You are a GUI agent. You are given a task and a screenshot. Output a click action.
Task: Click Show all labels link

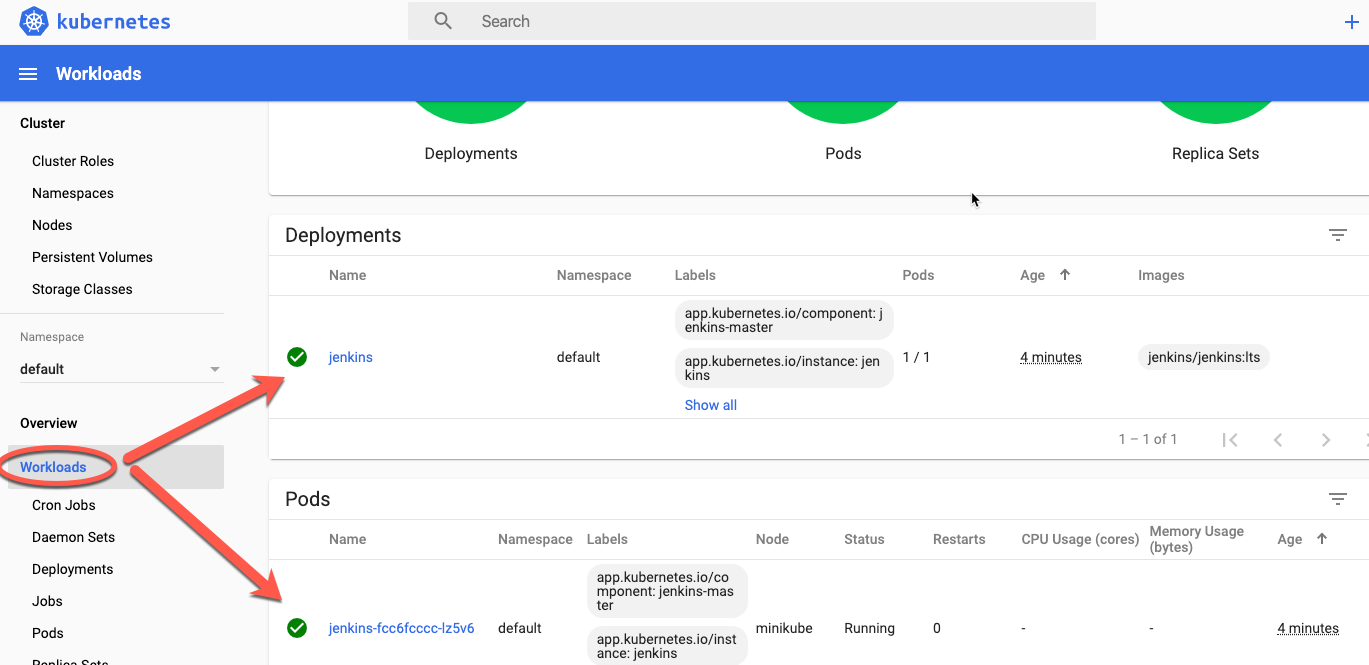(710, 405)
